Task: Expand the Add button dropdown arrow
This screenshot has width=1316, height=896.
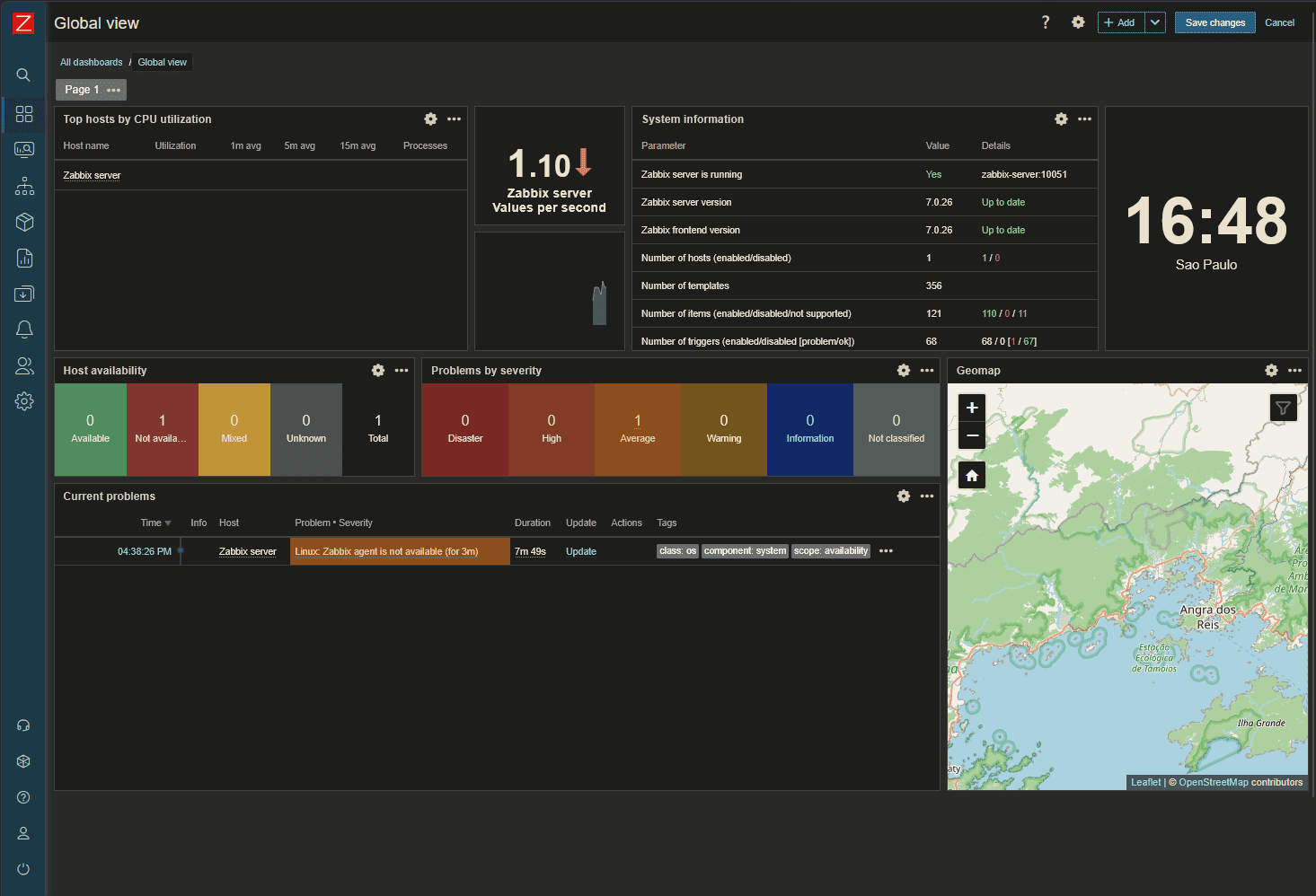Action: [1155, 22]
